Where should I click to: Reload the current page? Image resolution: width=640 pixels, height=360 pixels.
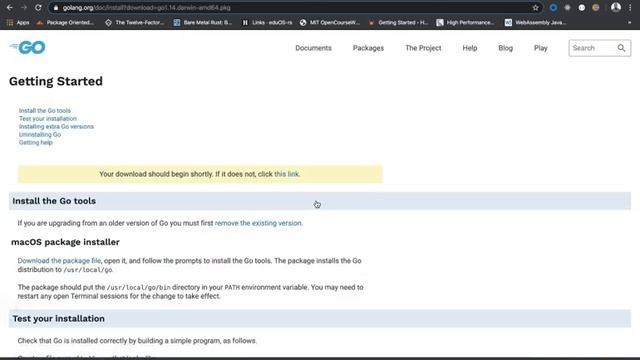tap(38, 7)
